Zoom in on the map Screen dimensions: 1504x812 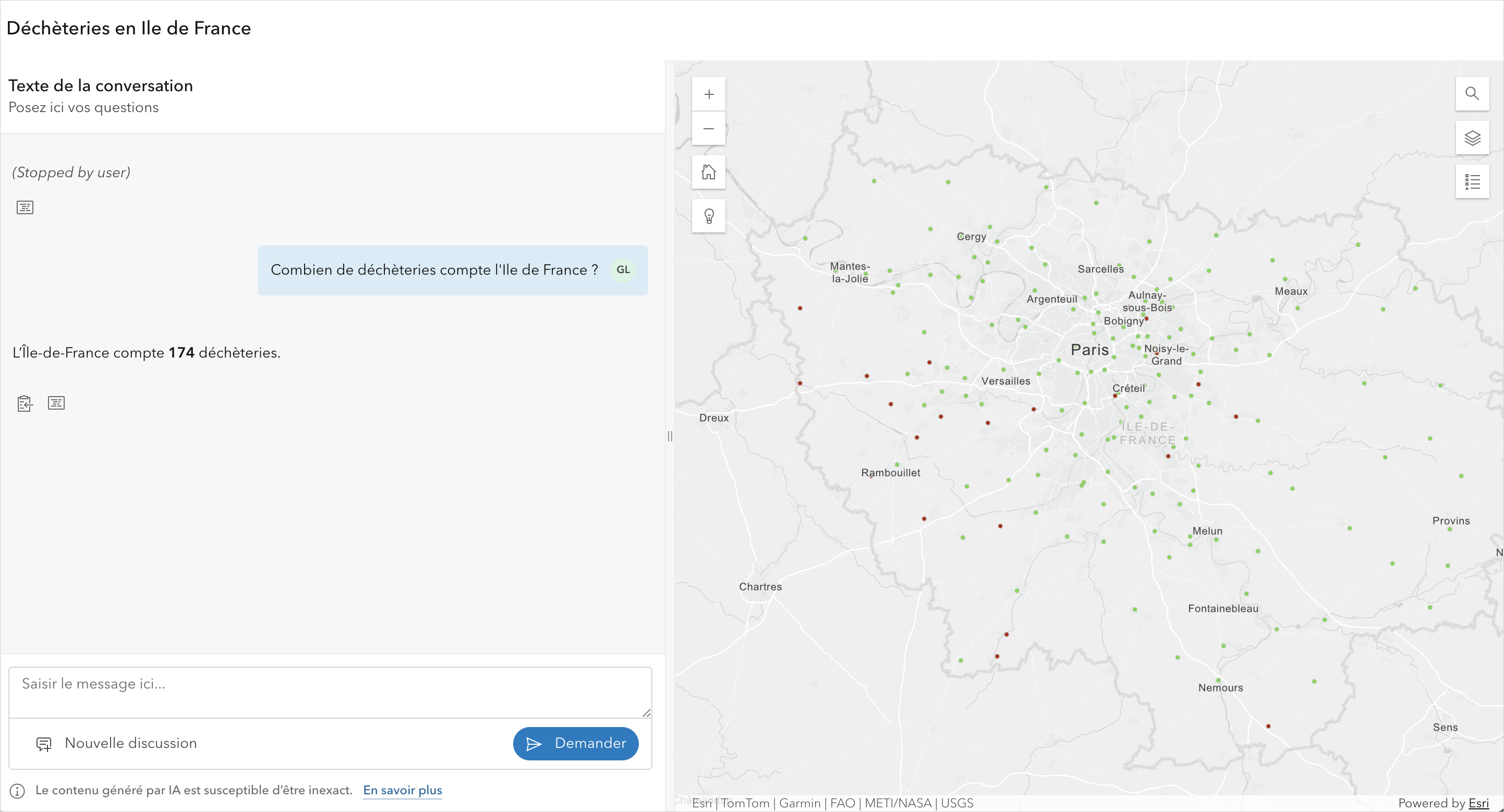tap(708, 94)
